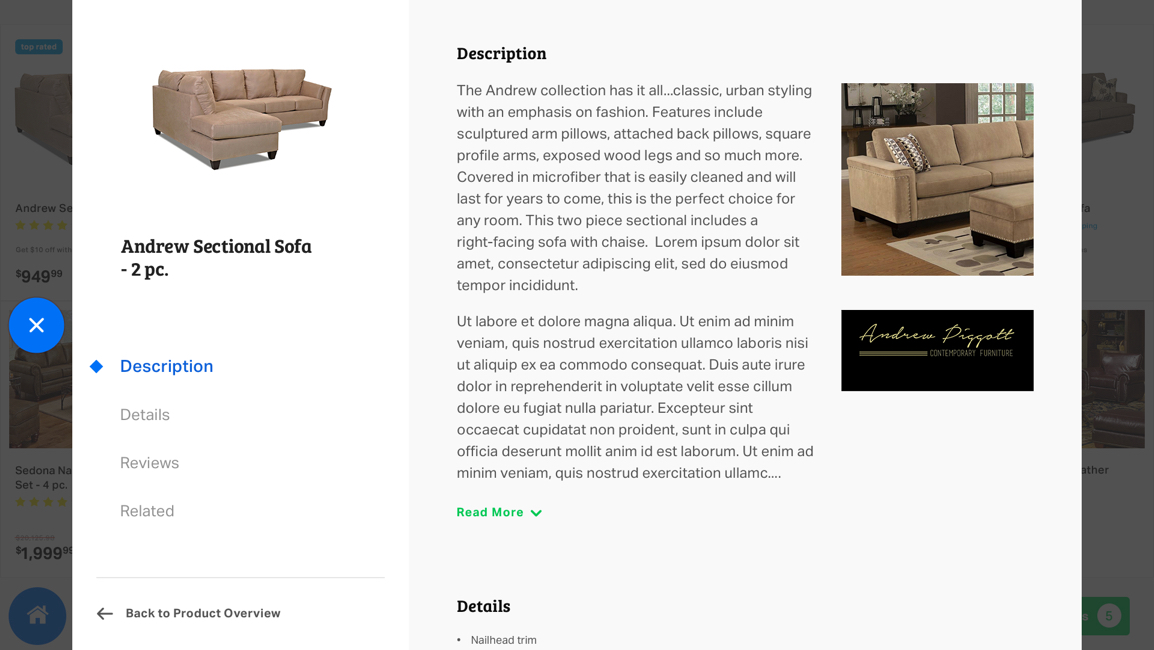Show the Related products section

[x=147, y=511]
